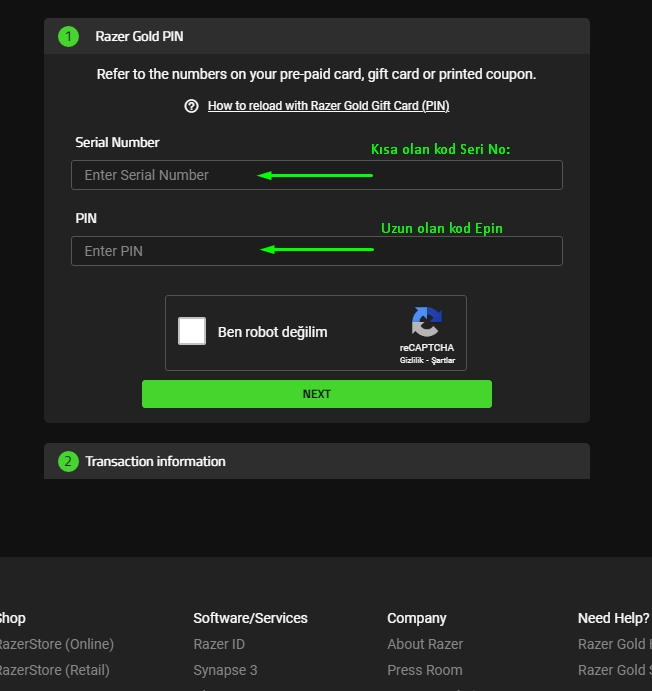This screenshot has width=652, height=691.
Task: Click the question mark help icon
Action: pyautogui.click(x=191, y=106)
